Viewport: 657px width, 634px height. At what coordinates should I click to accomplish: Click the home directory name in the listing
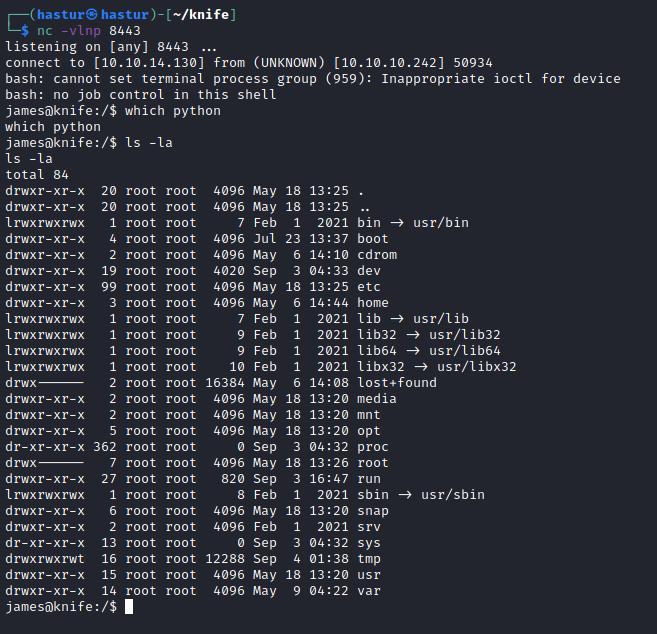pyautogui.click(x=373, y=303)
